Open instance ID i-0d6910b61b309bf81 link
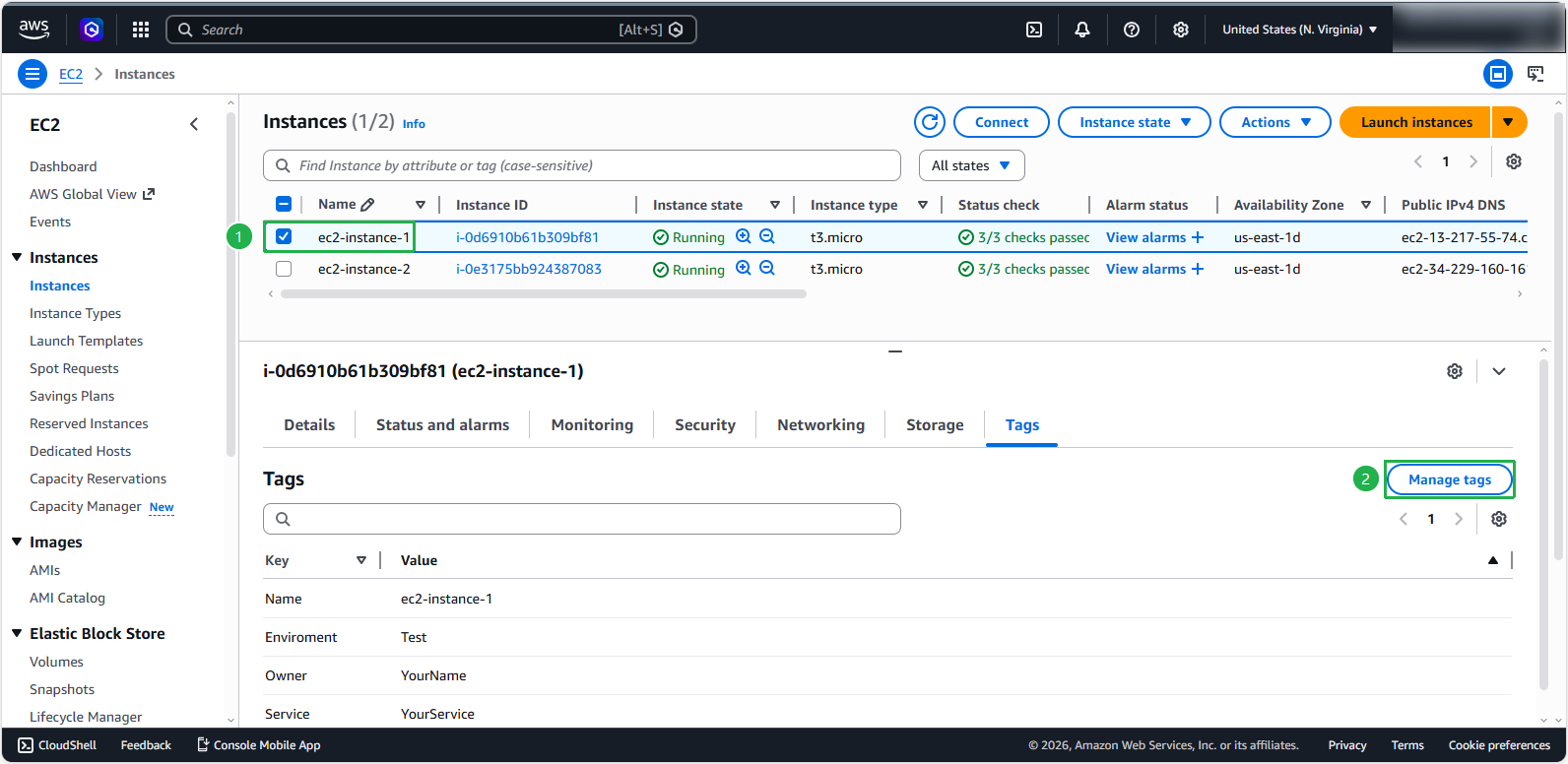 pos(528,237)
